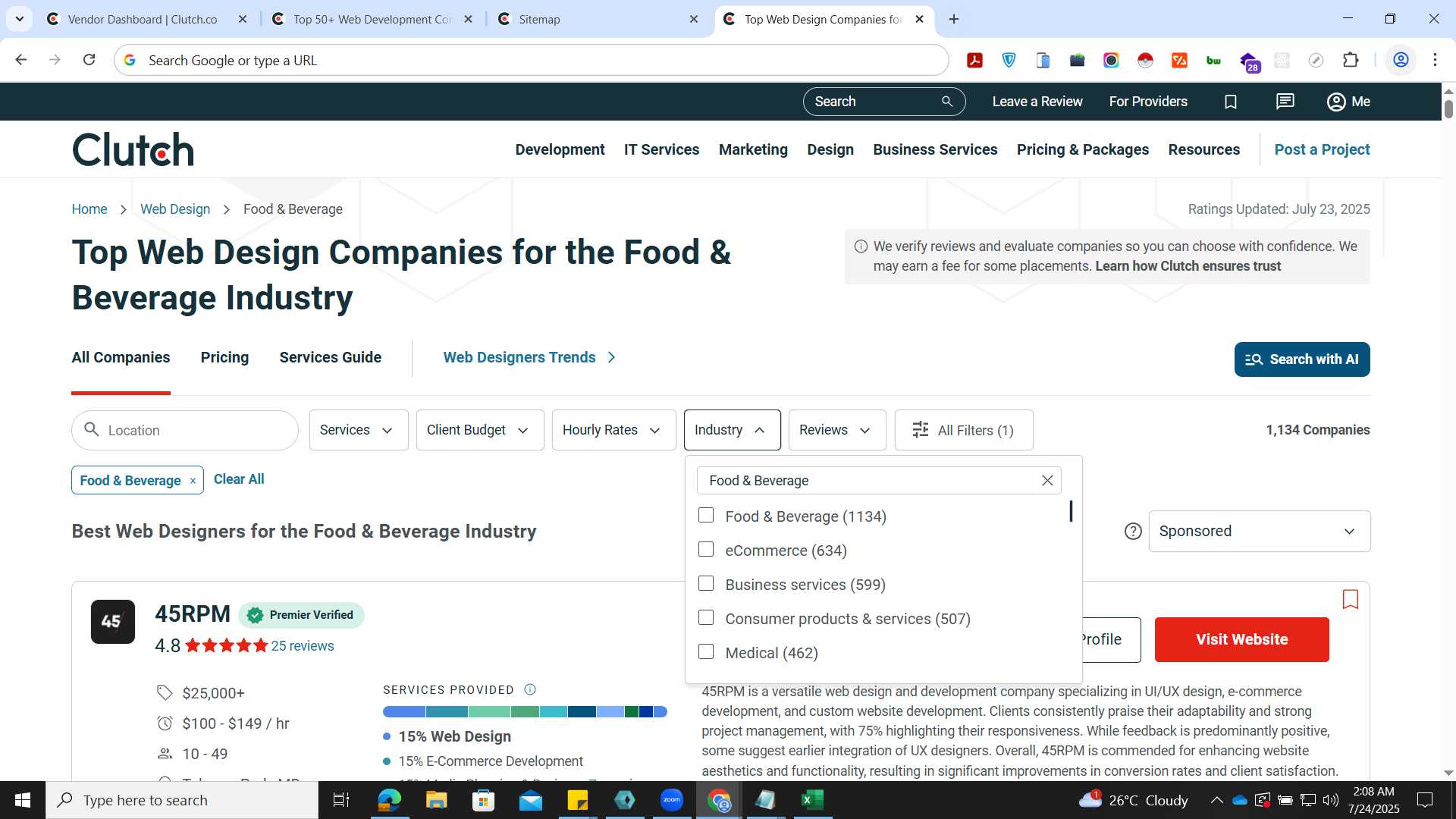Click the industry dropdown list scrollbar
1456x819 pixels.
pyautogui.click(x=1071, y=511)
